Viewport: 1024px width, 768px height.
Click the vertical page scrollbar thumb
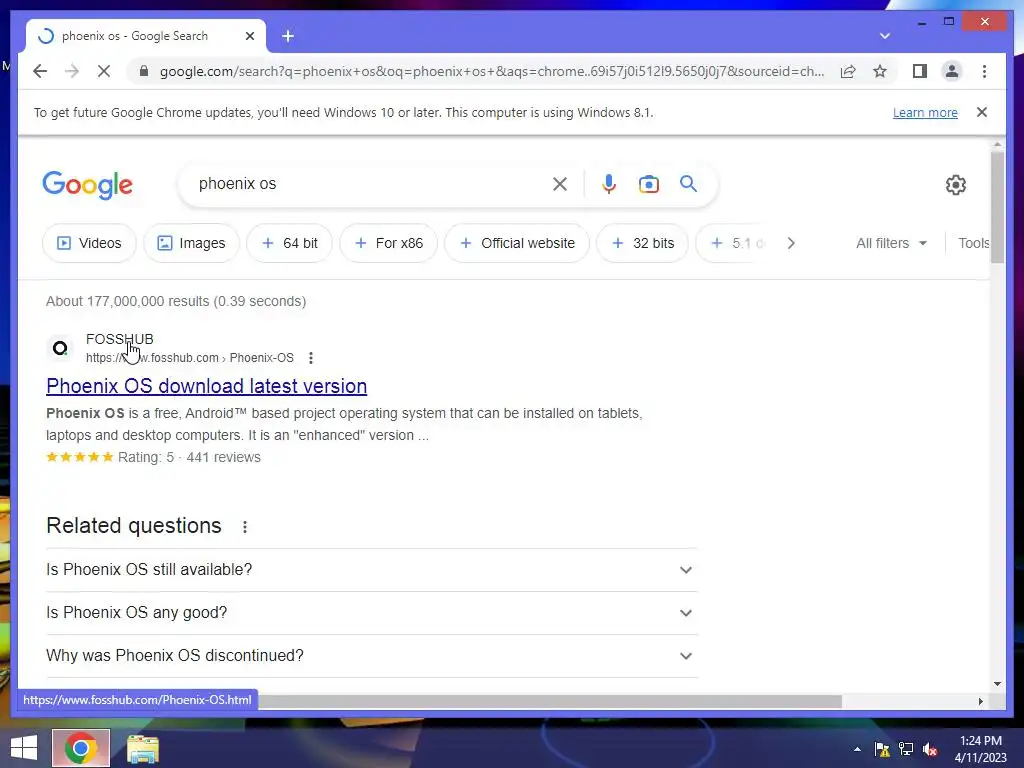997,206
